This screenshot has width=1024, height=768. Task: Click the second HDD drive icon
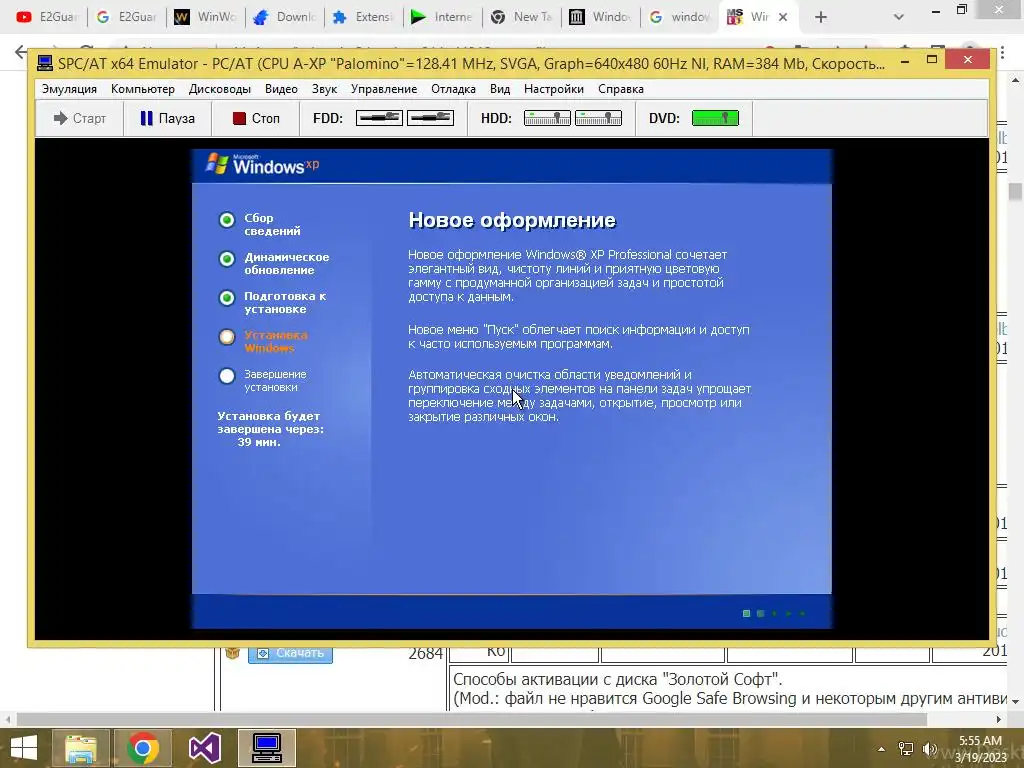coord(598,118)
